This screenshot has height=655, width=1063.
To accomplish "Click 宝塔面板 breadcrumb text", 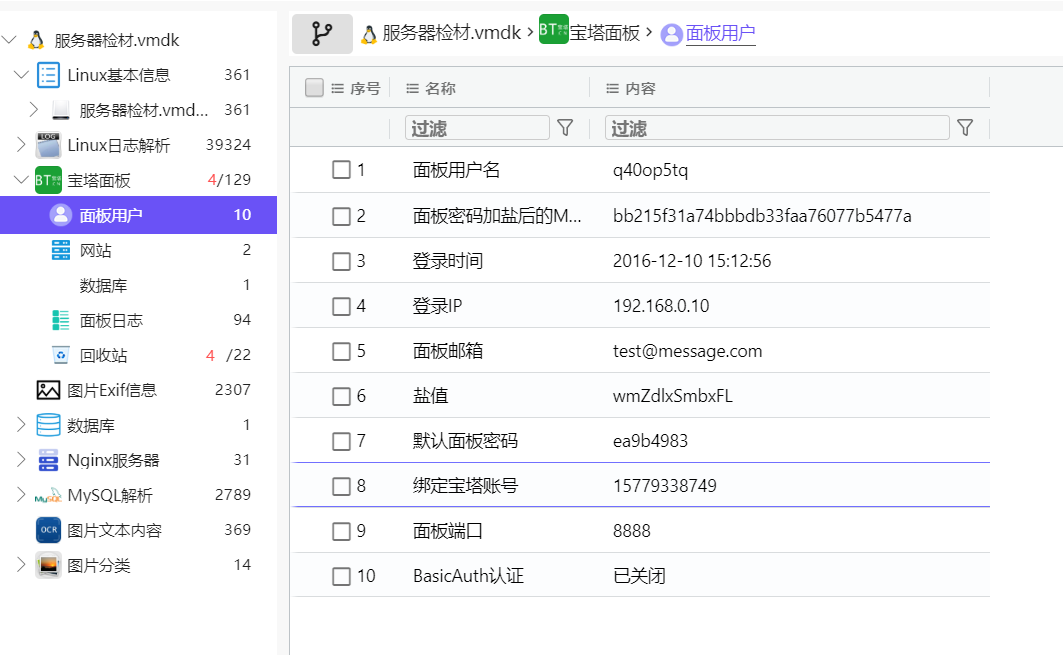I will 605,33.
